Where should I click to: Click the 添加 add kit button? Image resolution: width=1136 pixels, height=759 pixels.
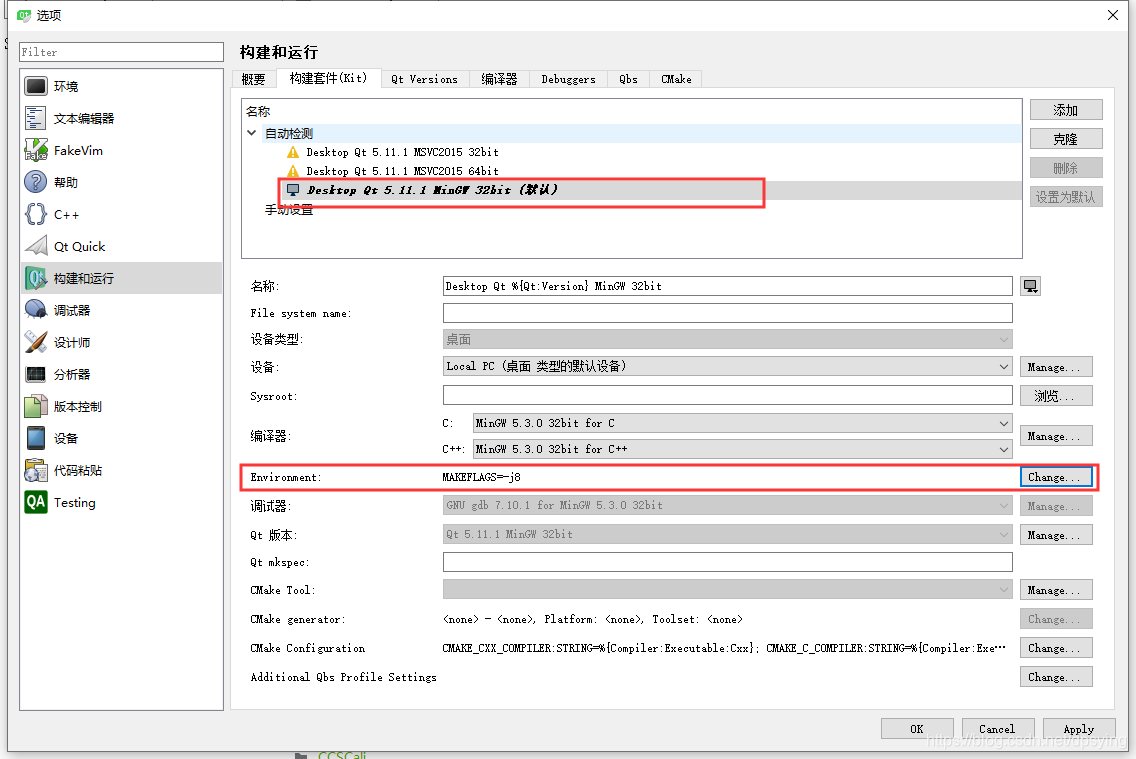1066,109
